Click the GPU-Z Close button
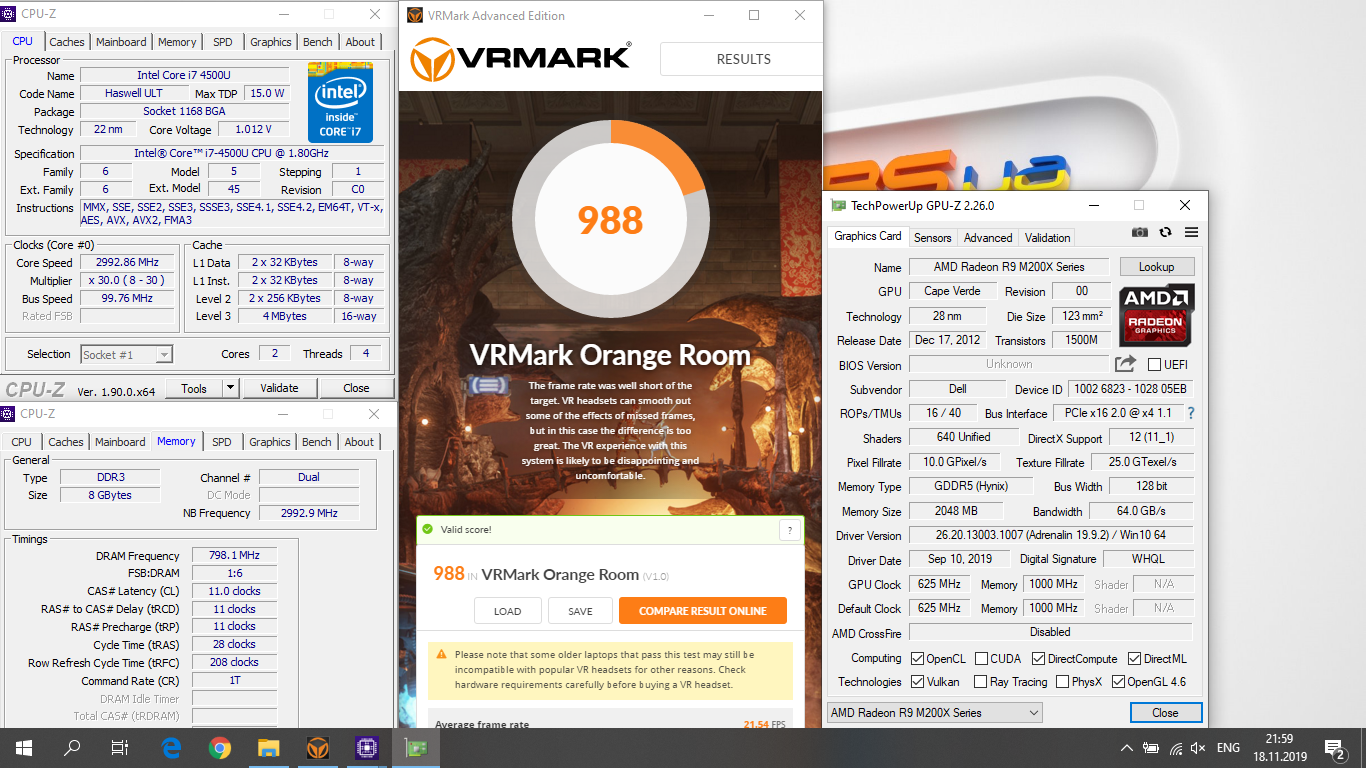 click(x=1165, y=713)
